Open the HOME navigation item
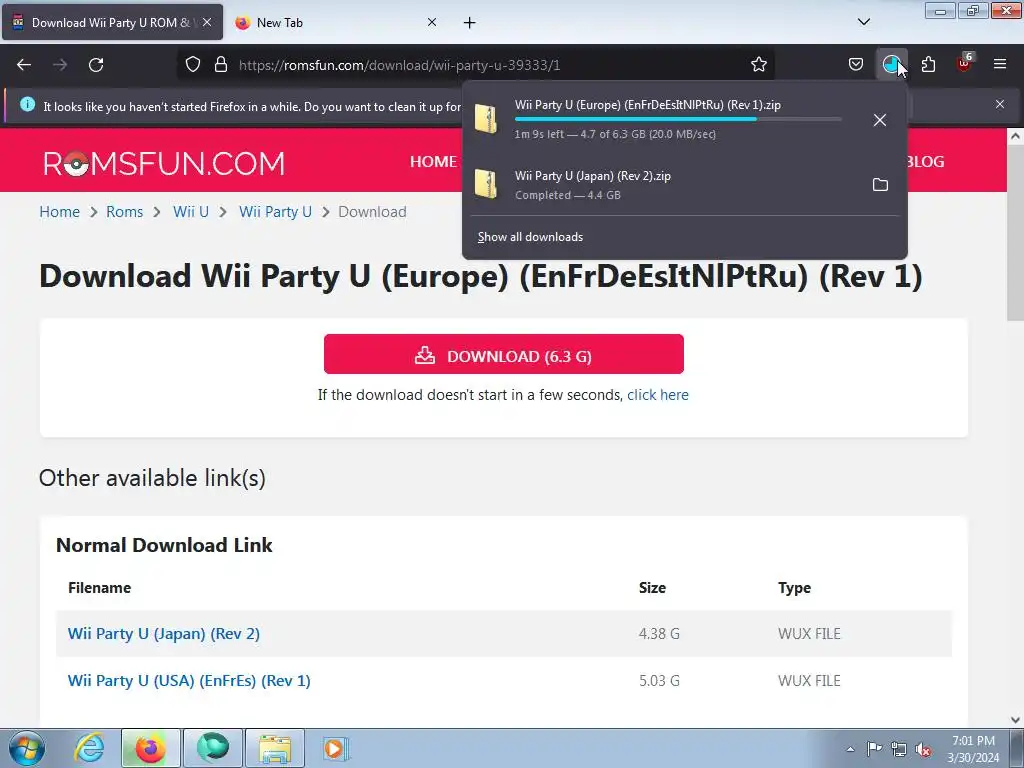The height and width of the screenshot is (768, 1024). click(x=433, y=161)
